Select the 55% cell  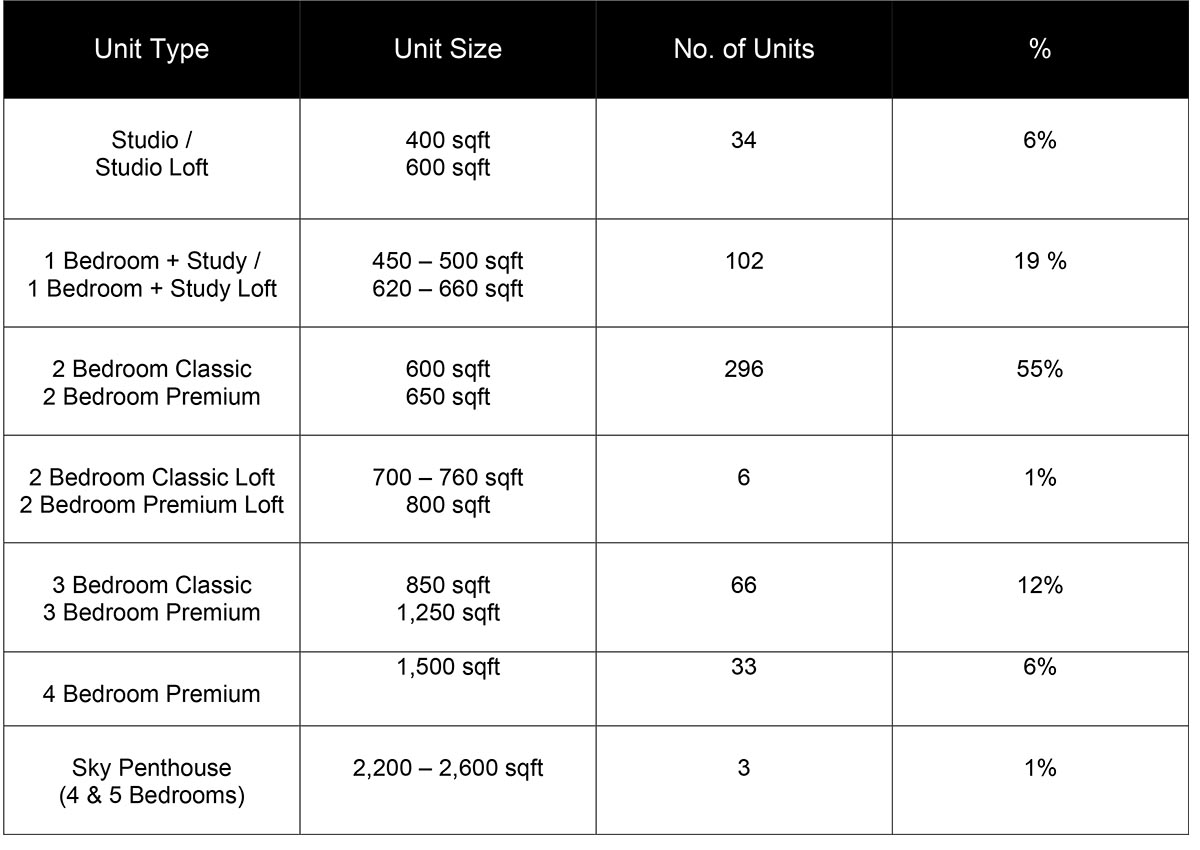click(x=1040, y=381)
